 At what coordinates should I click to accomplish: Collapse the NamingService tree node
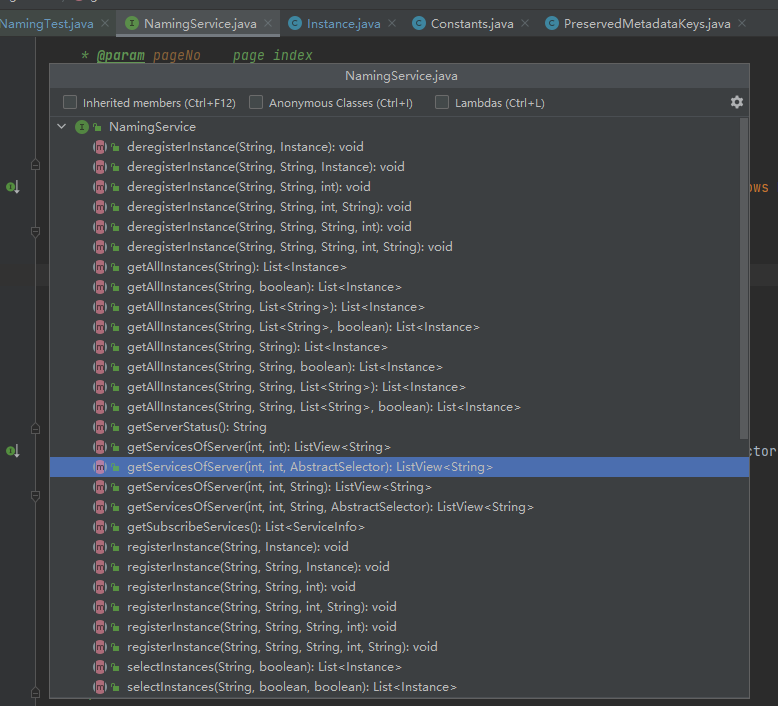click(x=62, y=127)
